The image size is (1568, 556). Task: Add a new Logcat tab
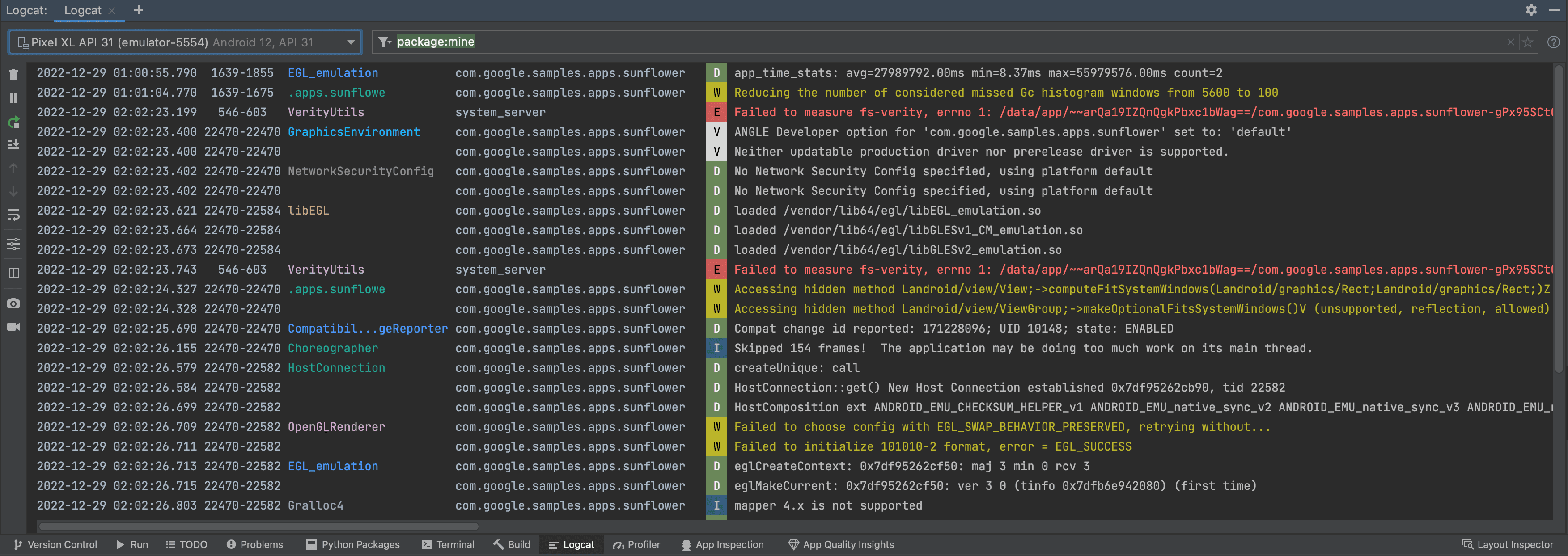[x=138, y=10]
